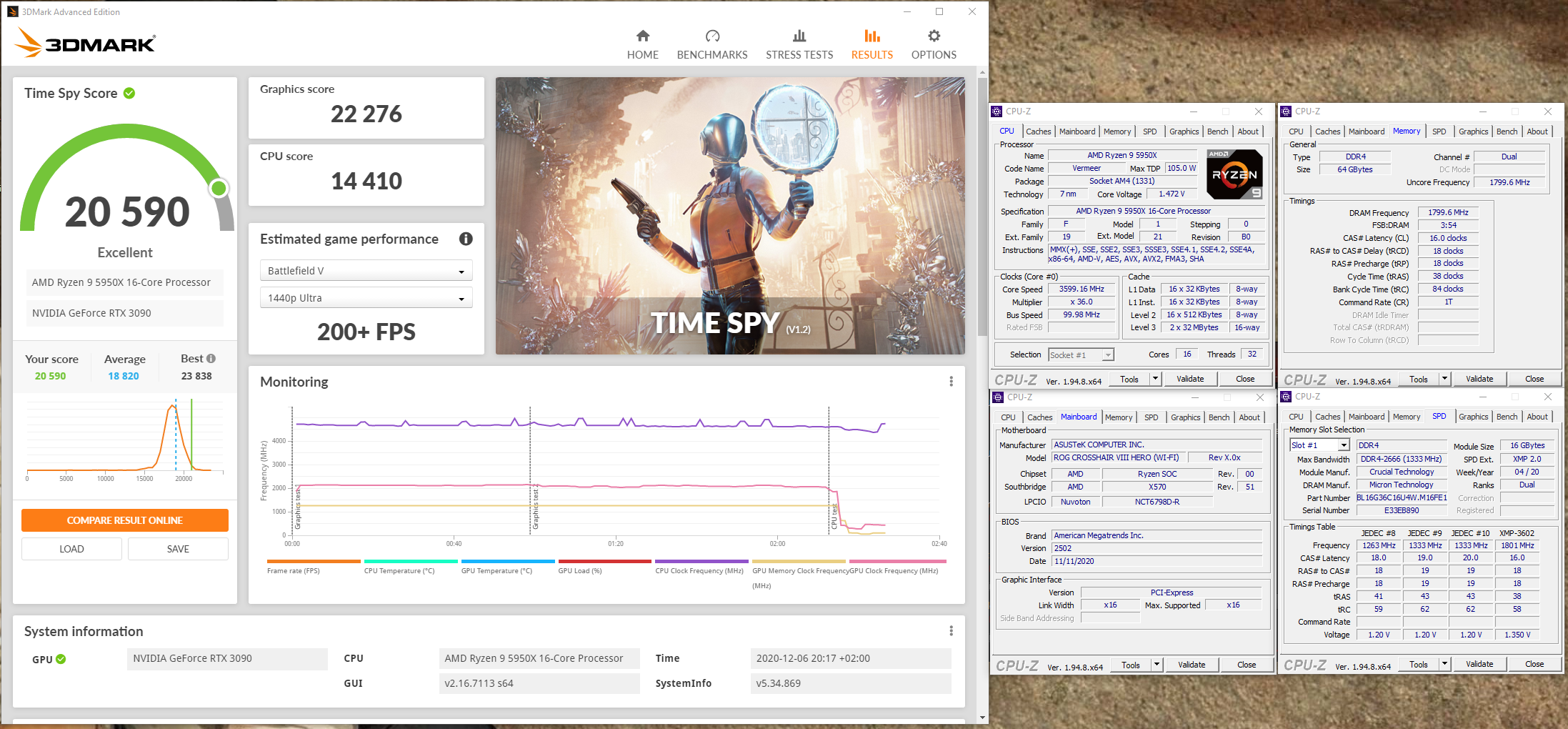Click the 3DMark vertical scrollbar thumb
This screenshot has width=1568, height=729.
[982, 207]
